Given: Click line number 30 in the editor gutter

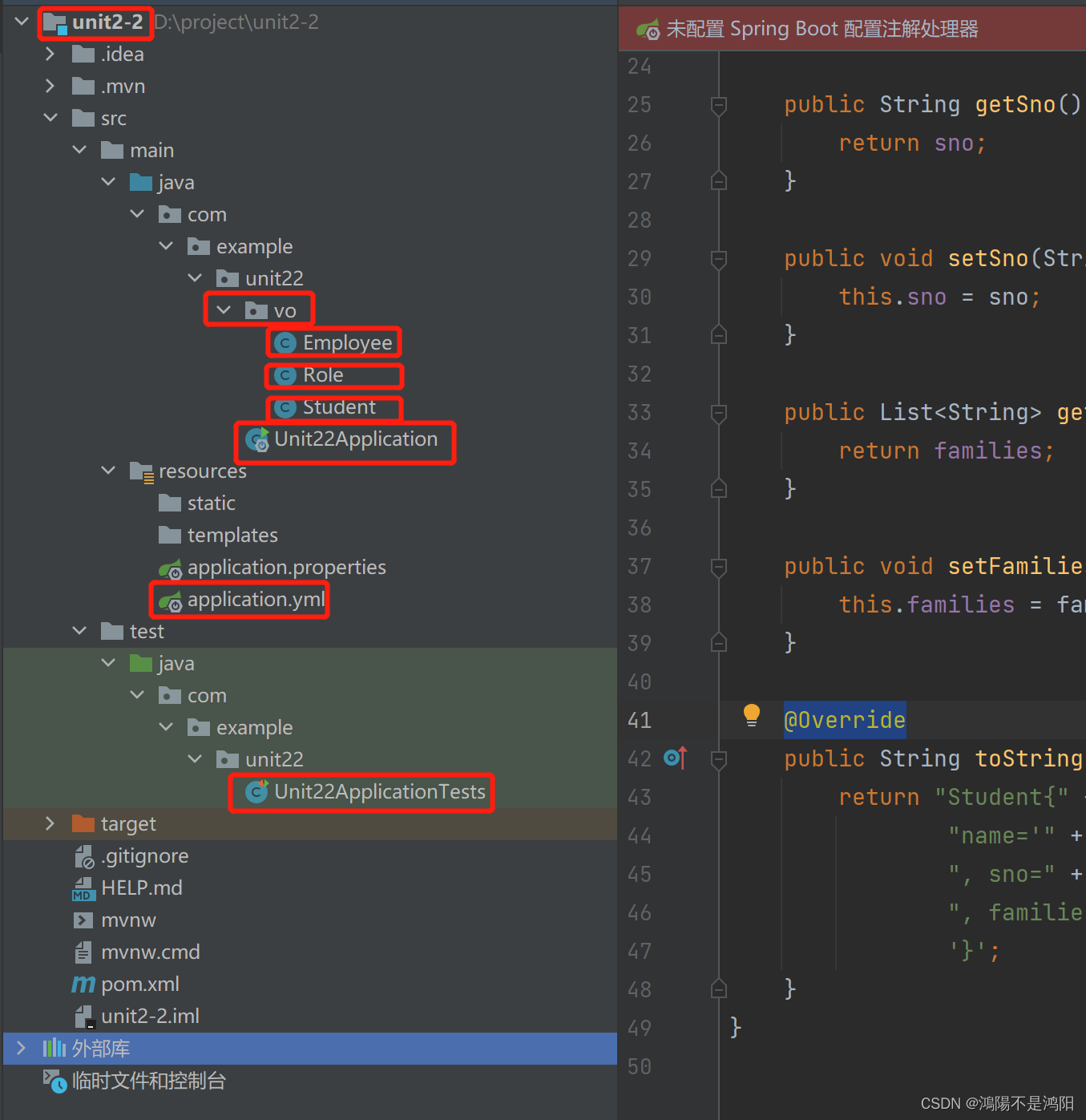Looking at the screenshot, I should click(x=639, y=297).
